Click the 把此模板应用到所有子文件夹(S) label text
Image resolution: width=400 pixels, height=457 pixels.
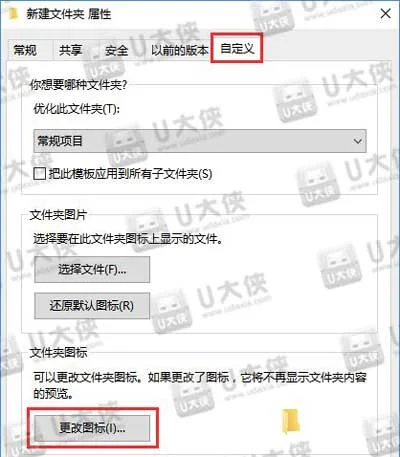pyautogui.click(x=130, y=173)
